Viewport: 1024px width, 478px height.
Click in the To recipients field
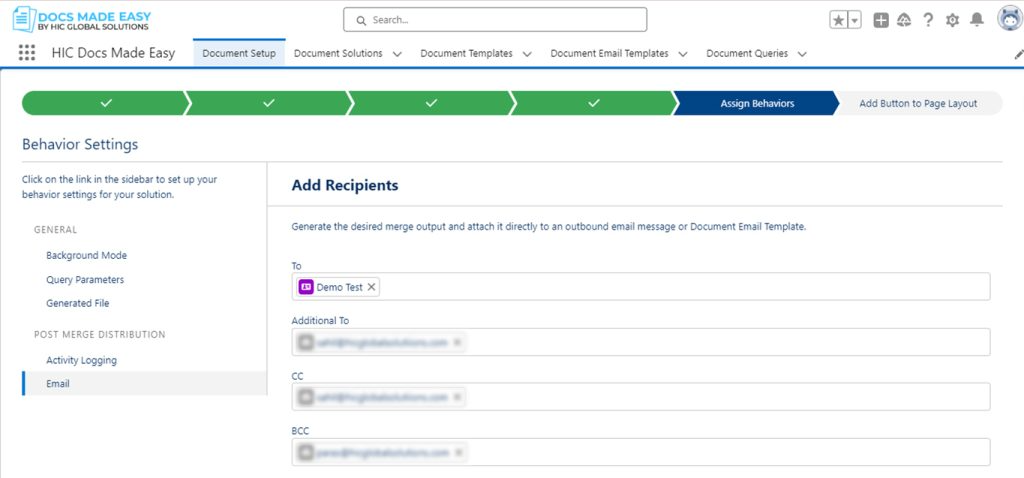pyautogui.click(x=641, y=287)
